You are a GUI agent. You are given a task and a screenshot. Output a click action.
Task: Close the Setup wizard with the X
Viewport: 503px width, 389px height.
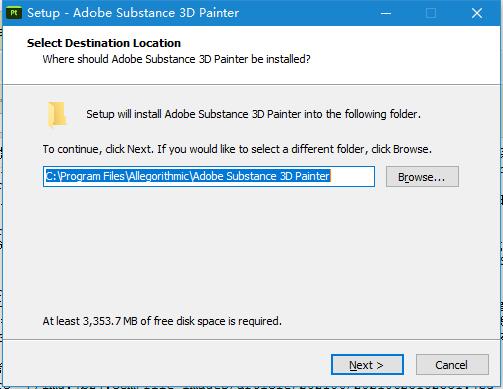click(477, 13)
